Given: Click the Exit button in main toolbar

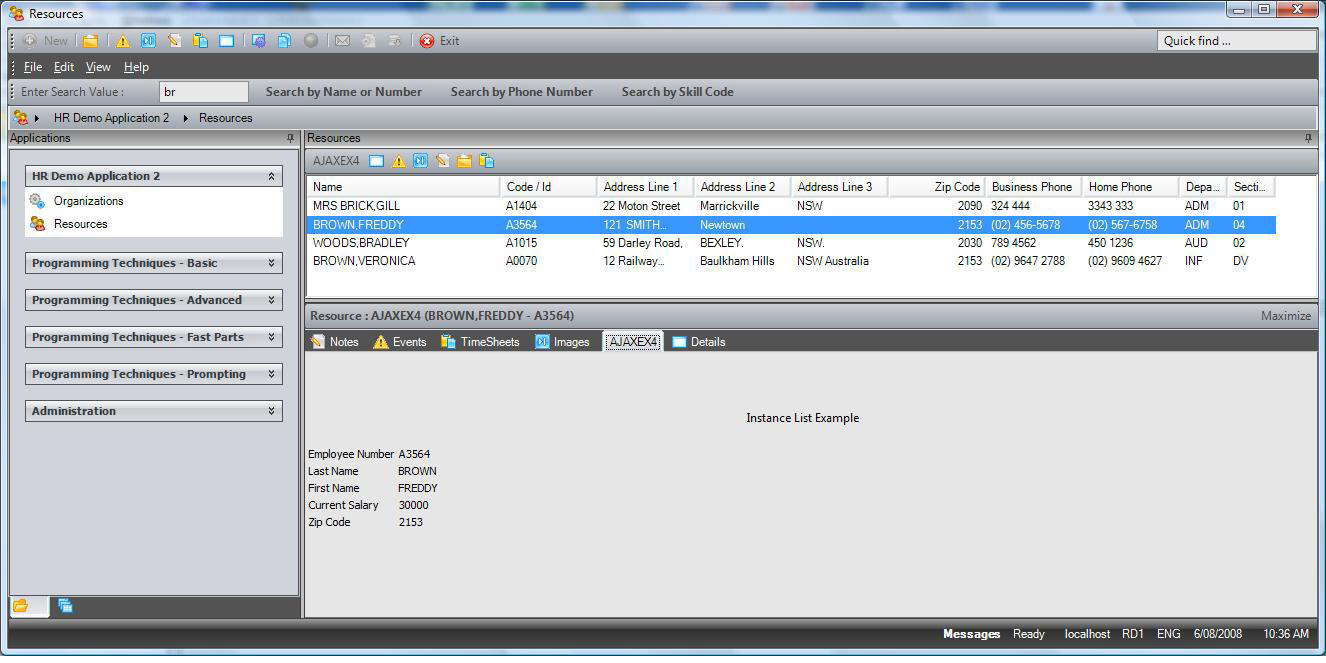Looking at the screenshot, I should click(439, 41).
